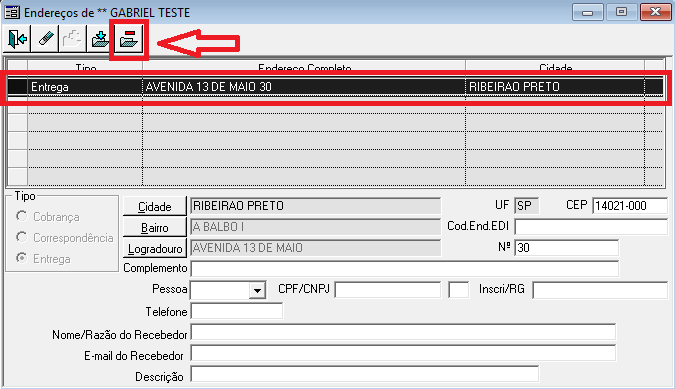Click the Nome/Razão do Recebedor field
Viewport: 675px width, 389px height.
pos(403,332)
